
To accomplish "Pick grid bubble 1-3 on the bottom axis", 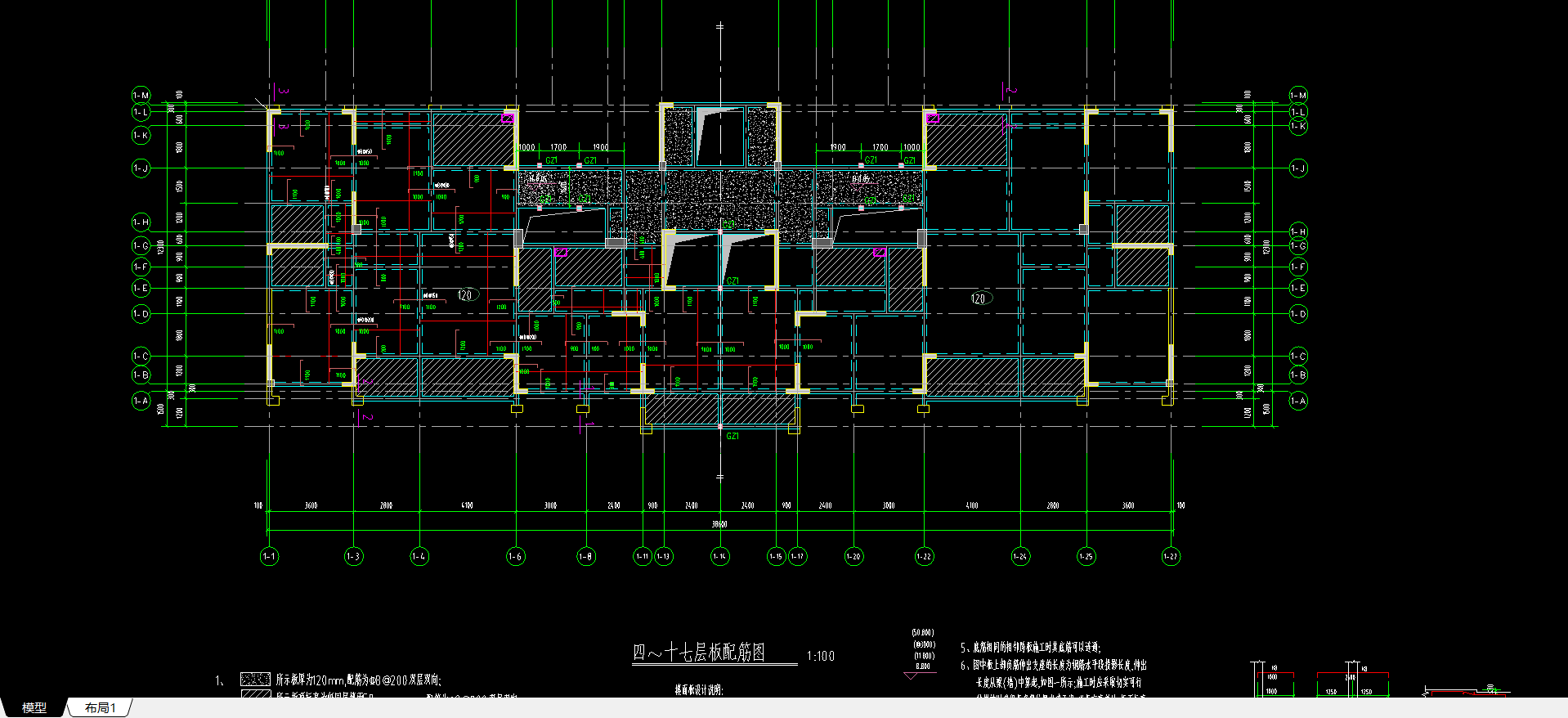I will click(x=353, y=557).
